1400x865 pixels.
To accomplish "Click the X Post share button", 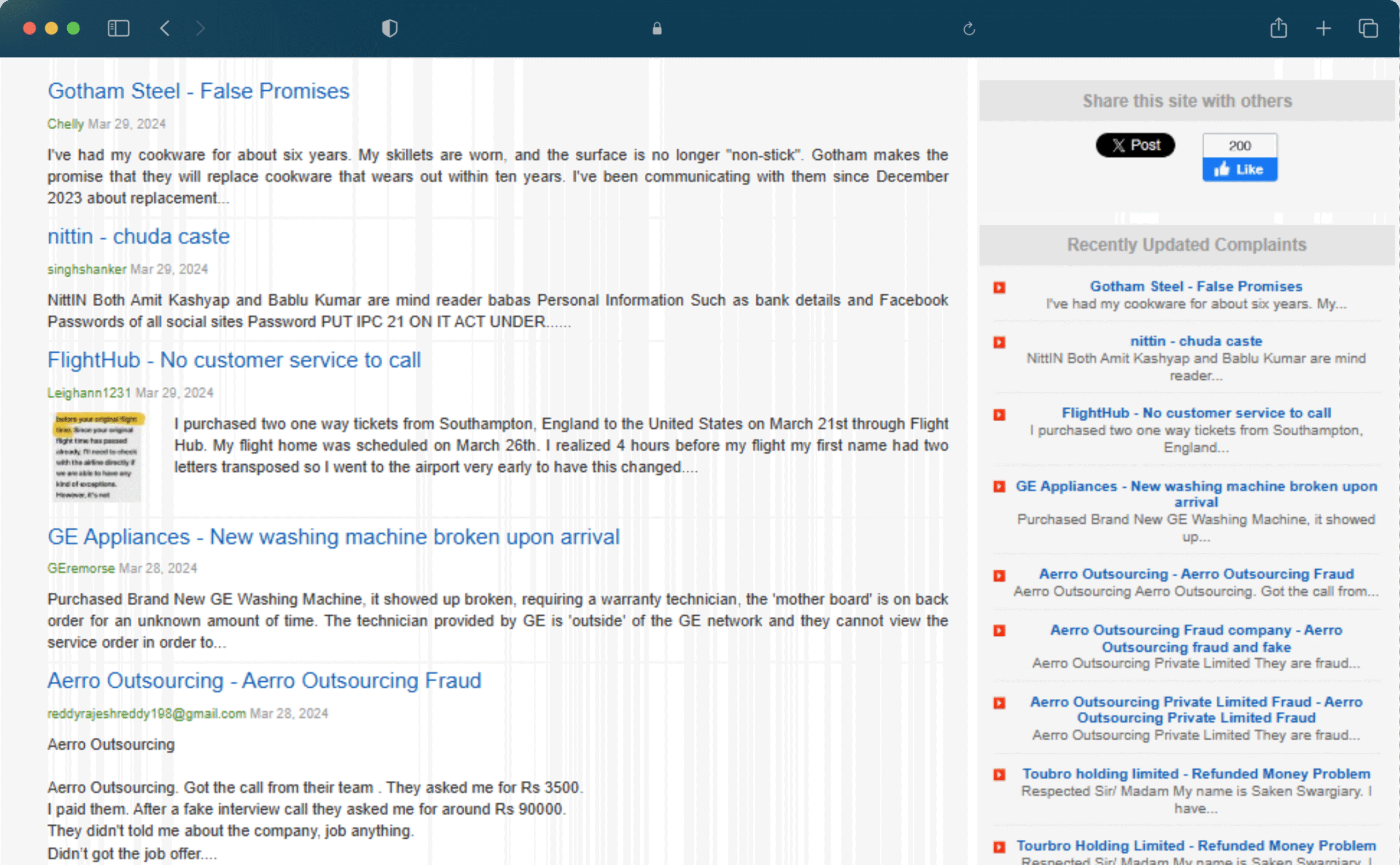I will pos(1135,145).
